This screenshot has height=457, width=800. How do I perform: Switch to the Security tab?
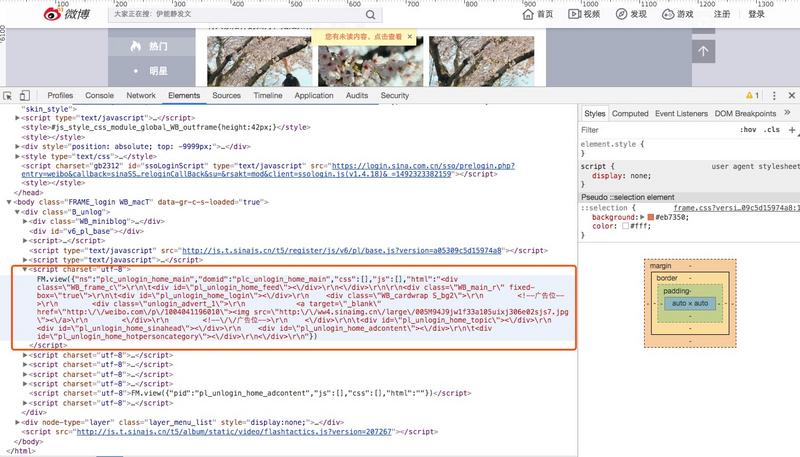point(395,95)
